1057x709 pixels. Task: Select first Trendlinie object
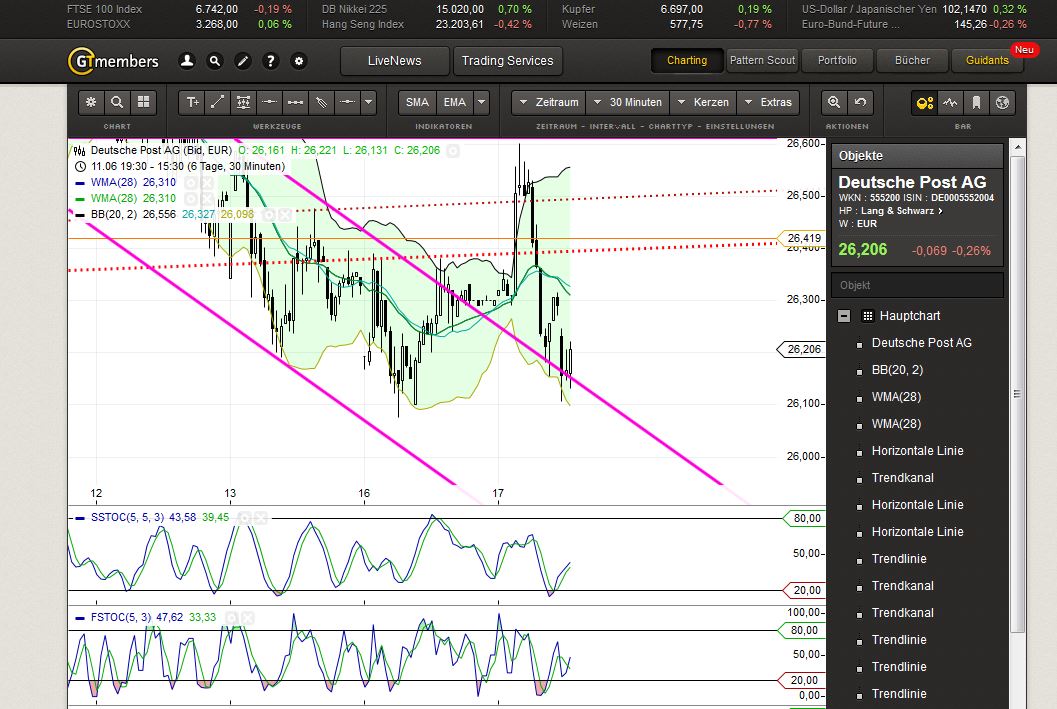899,559
